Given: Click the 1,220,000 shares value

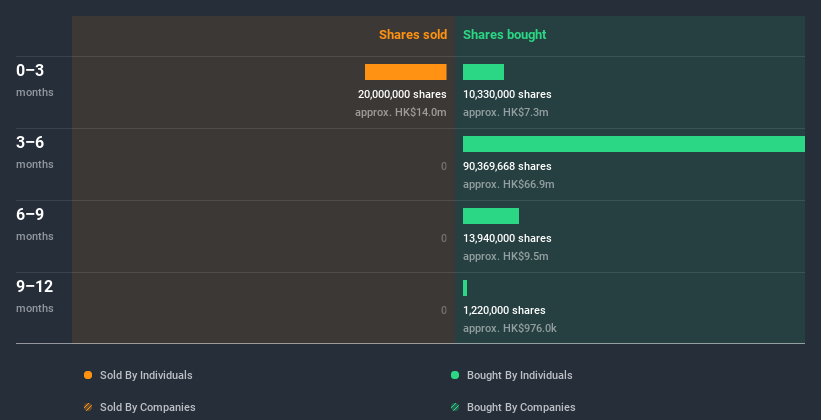Looking at the screenshot, I should (x=504, y=310).
